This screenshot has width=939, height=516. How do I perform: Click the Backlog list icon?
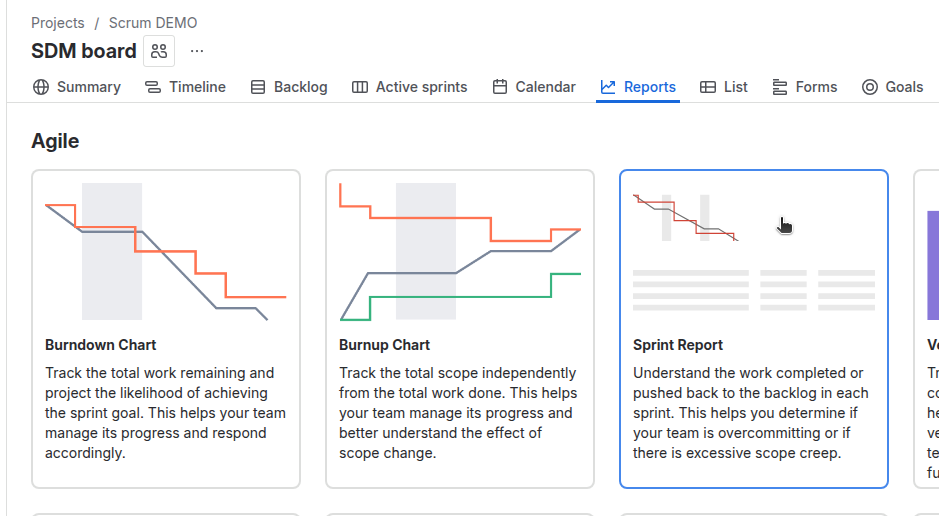(258, 87)
